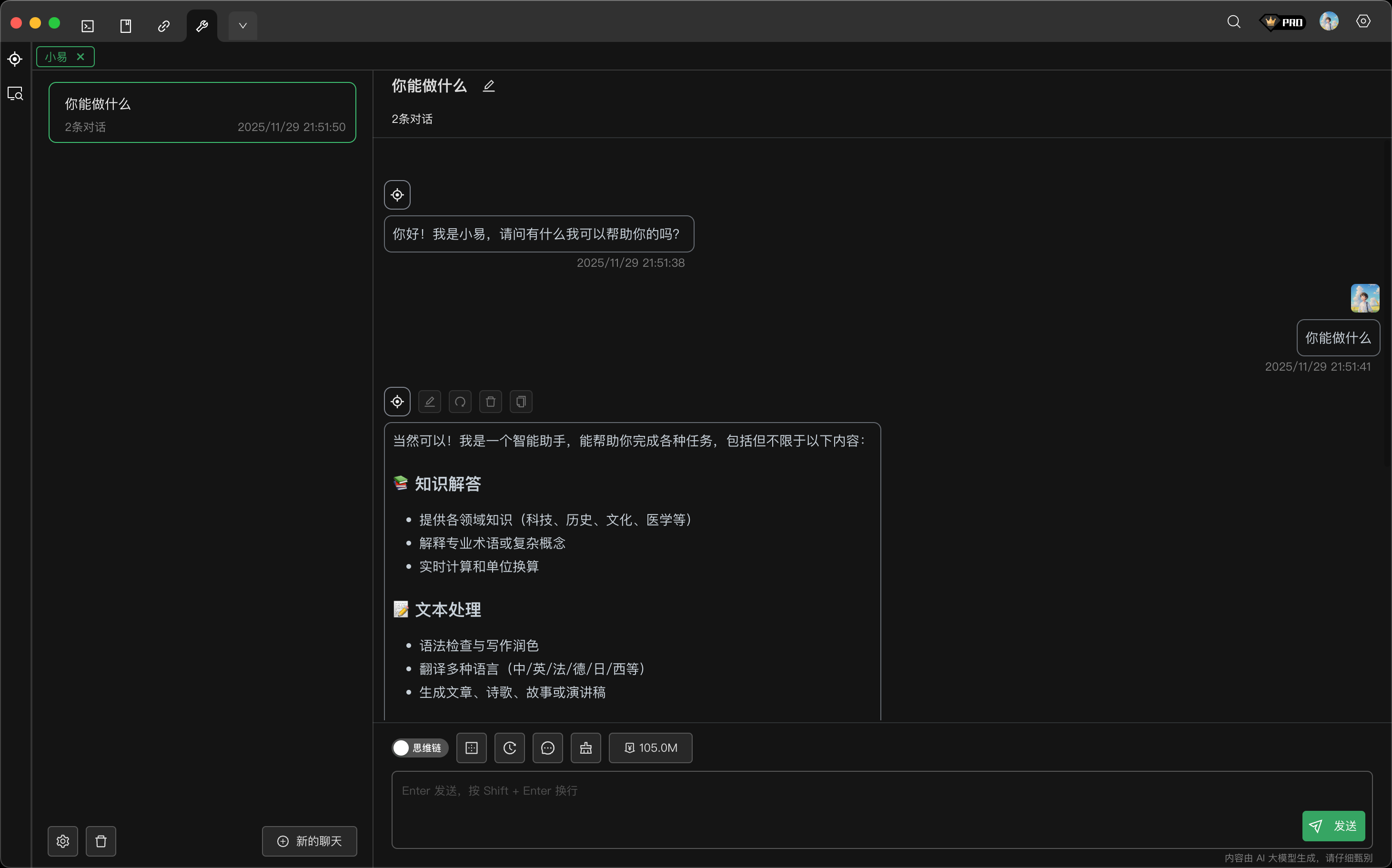This screenshot has height=868, width=1392.
Task: Open chat history with the clock icon
Action: tap(509, 747)
